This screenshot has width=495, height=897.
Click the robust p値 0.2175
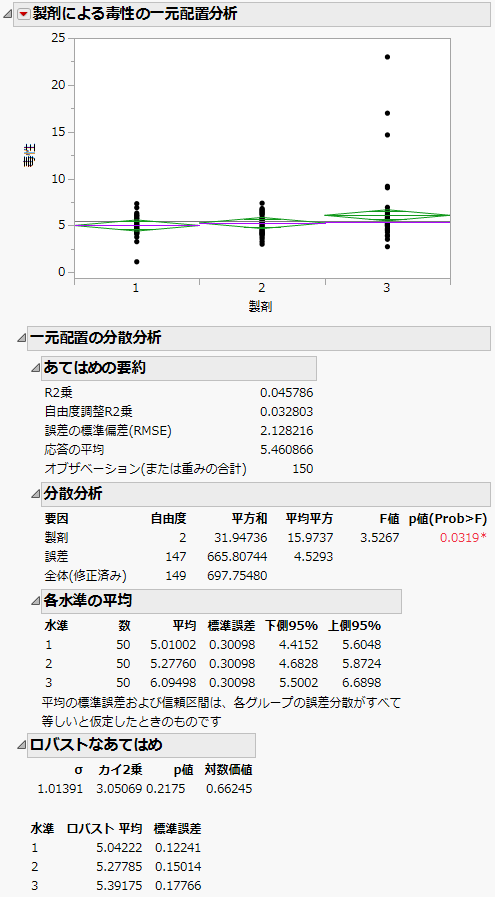165,789
